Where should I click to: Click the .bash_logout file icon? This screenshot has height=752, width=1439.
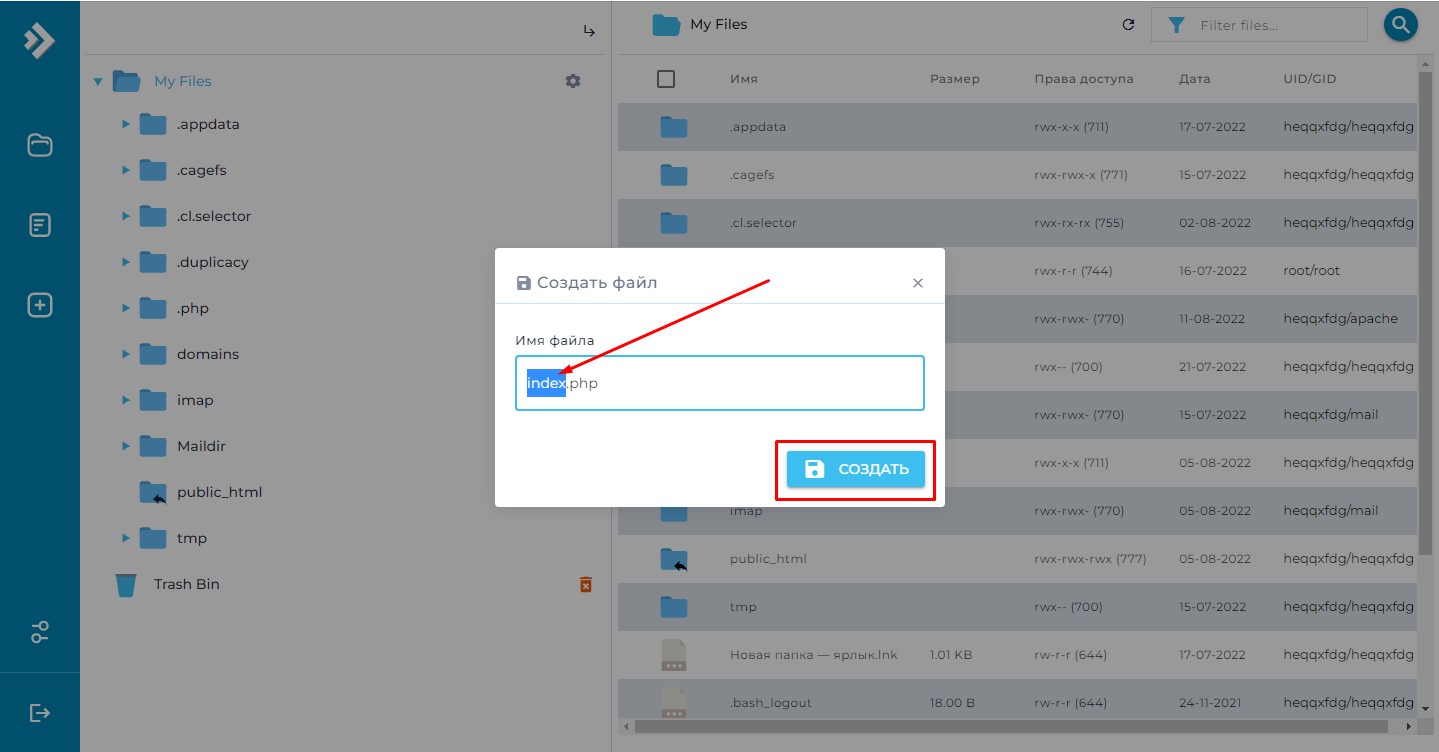click(674, 702)
